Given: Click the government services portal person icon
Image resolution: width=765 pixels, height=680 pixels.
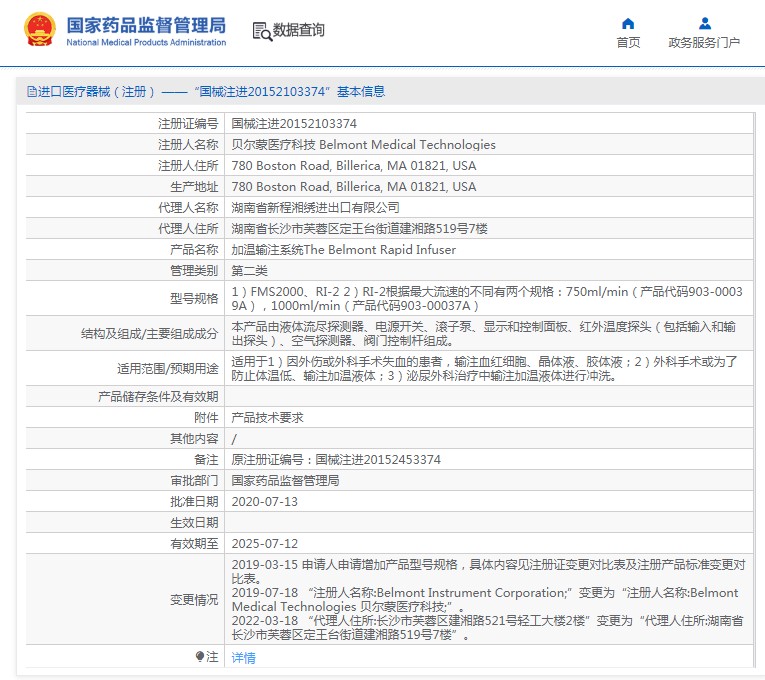Looking at the screenshot, I should [705, 23].
